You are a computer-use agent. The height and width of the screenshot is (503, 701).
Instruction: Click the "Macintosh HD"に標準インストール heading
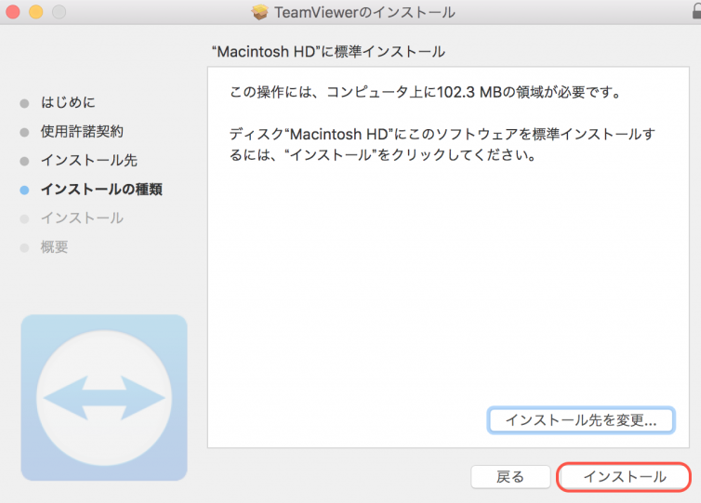click(x=329, y=52)
